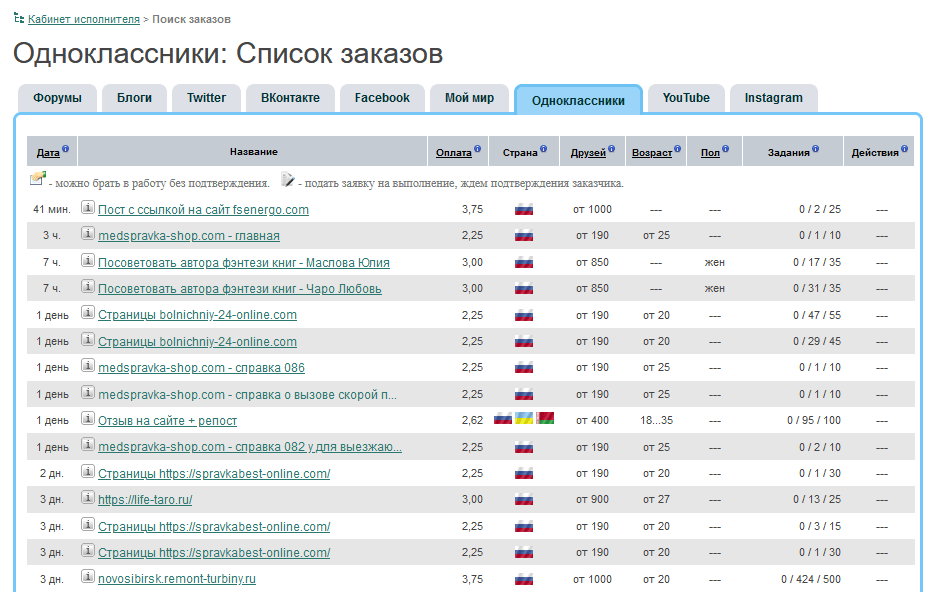Viewport: 935px width, 592px height.
Task: Click info icon next to Действия header
Action: pyautogui.click(x=905, y=150)
